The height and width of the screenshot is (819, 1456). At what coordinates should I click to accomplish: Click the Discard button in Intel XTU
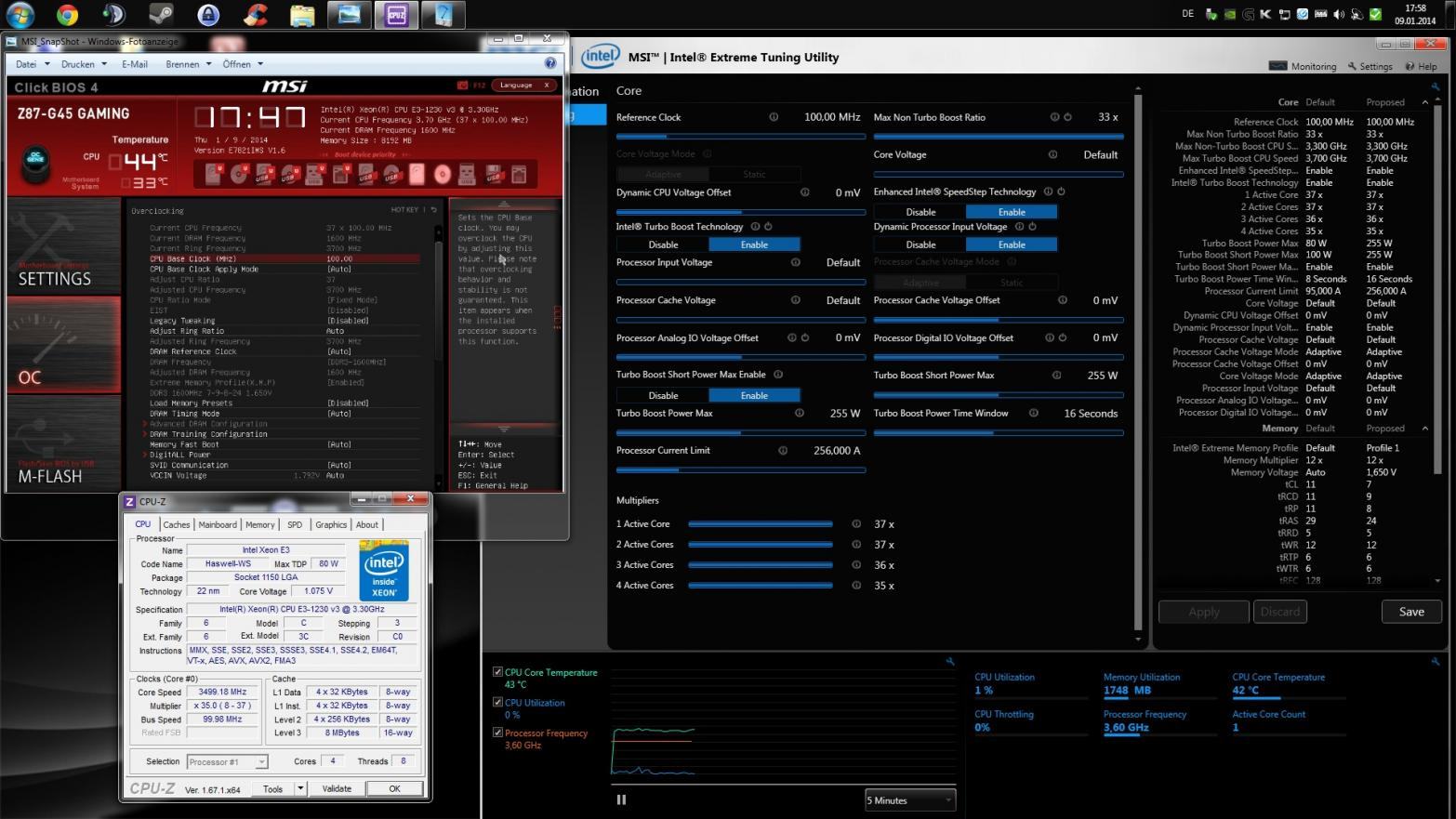pyautogui.click(x=1280, y=612)
